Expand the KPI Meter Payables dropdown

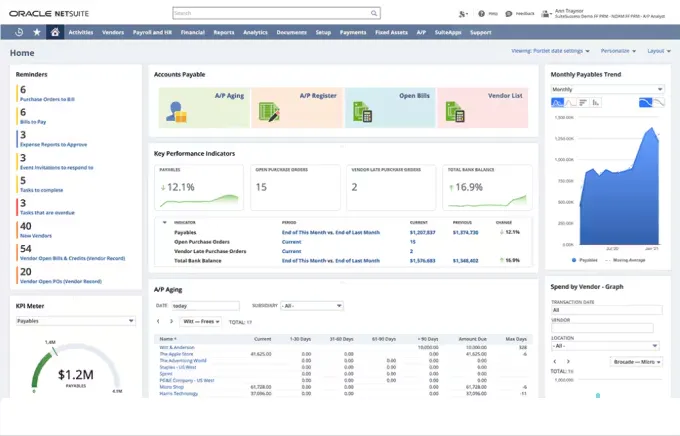point(75,321)
